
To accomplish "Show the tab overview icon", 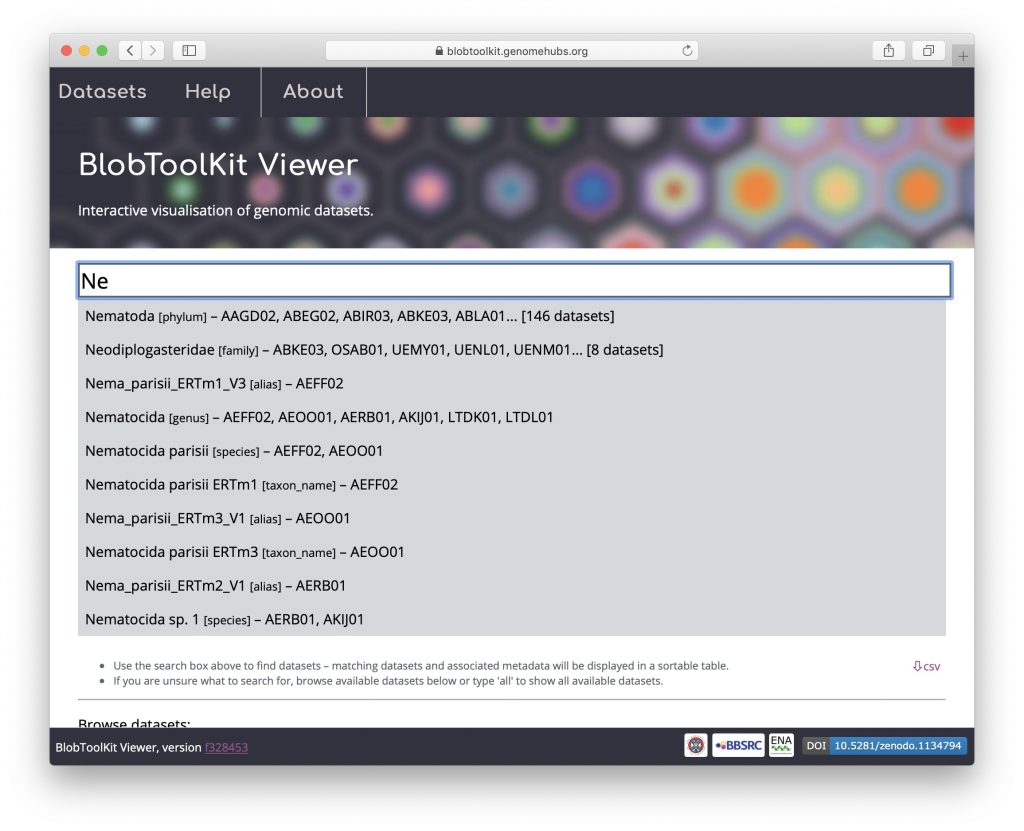I will [928, 50].
